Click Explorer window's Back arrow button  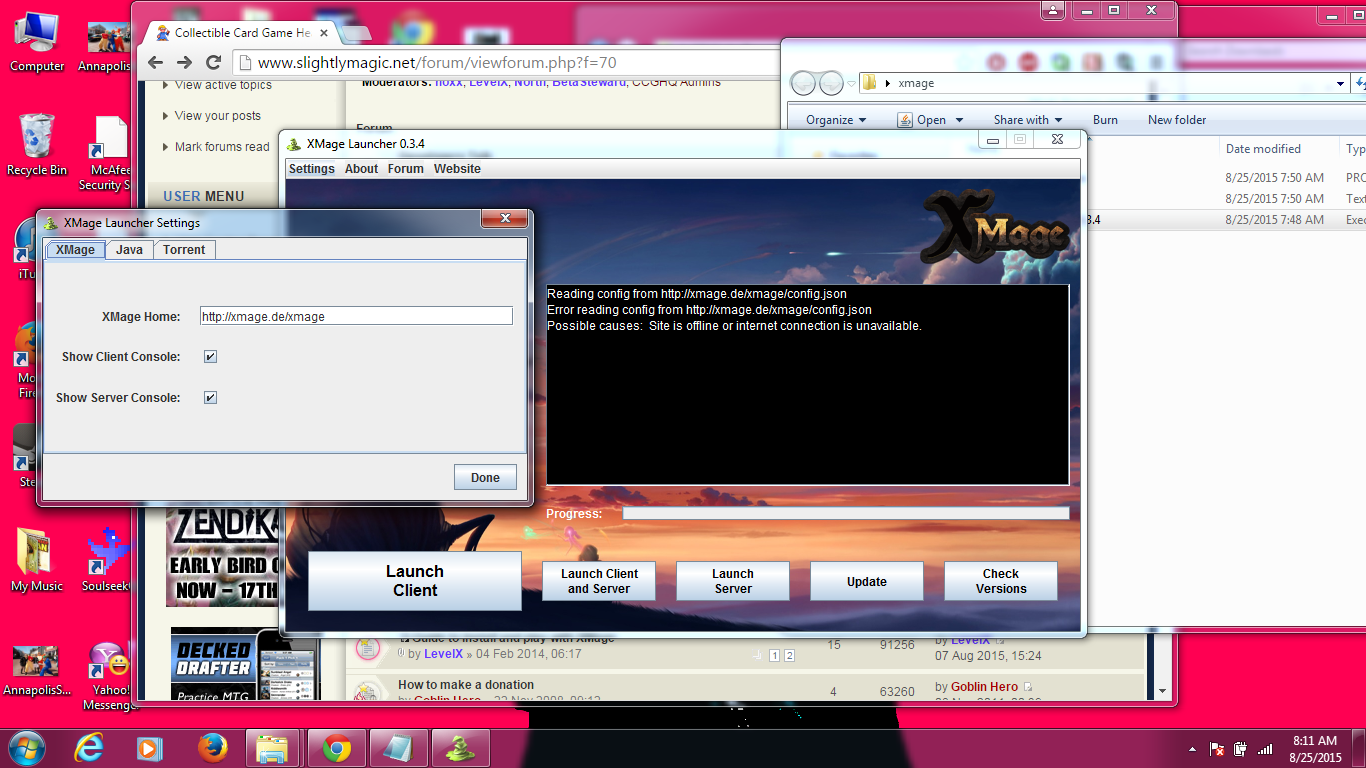click(x=803, y=83)
